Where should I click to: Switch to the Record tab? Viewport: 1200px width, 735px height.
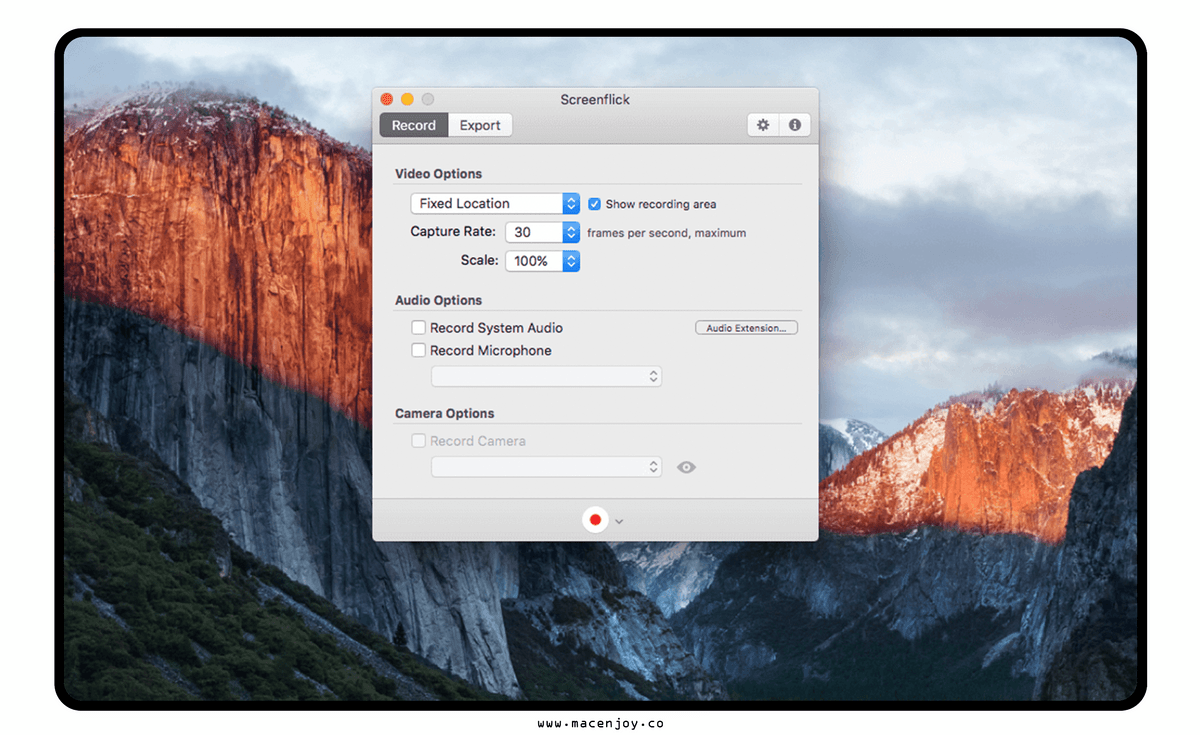[x=414, y=125]
